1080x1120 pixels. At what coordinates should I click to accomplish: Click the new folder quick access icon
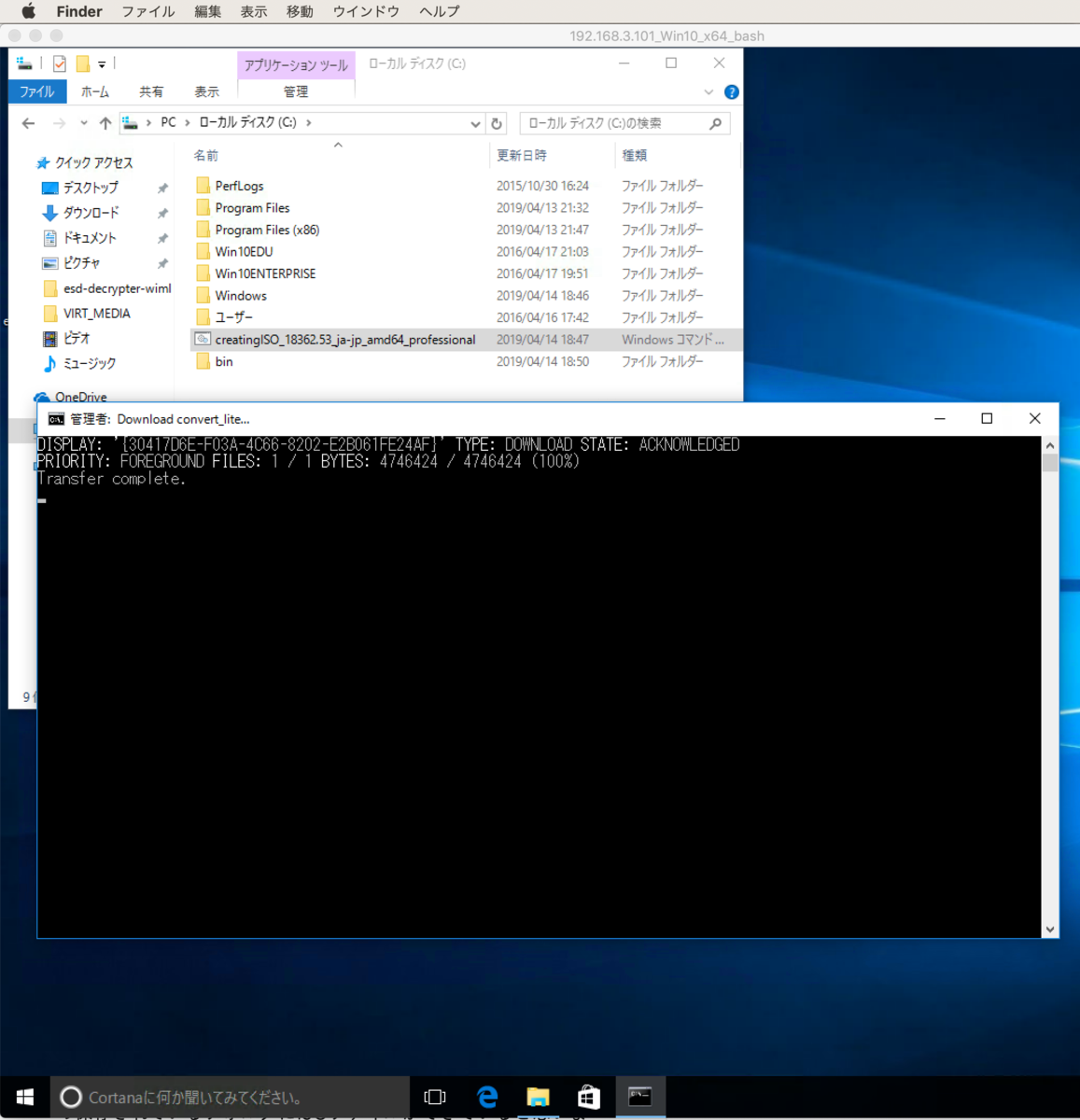click(83, 63)
